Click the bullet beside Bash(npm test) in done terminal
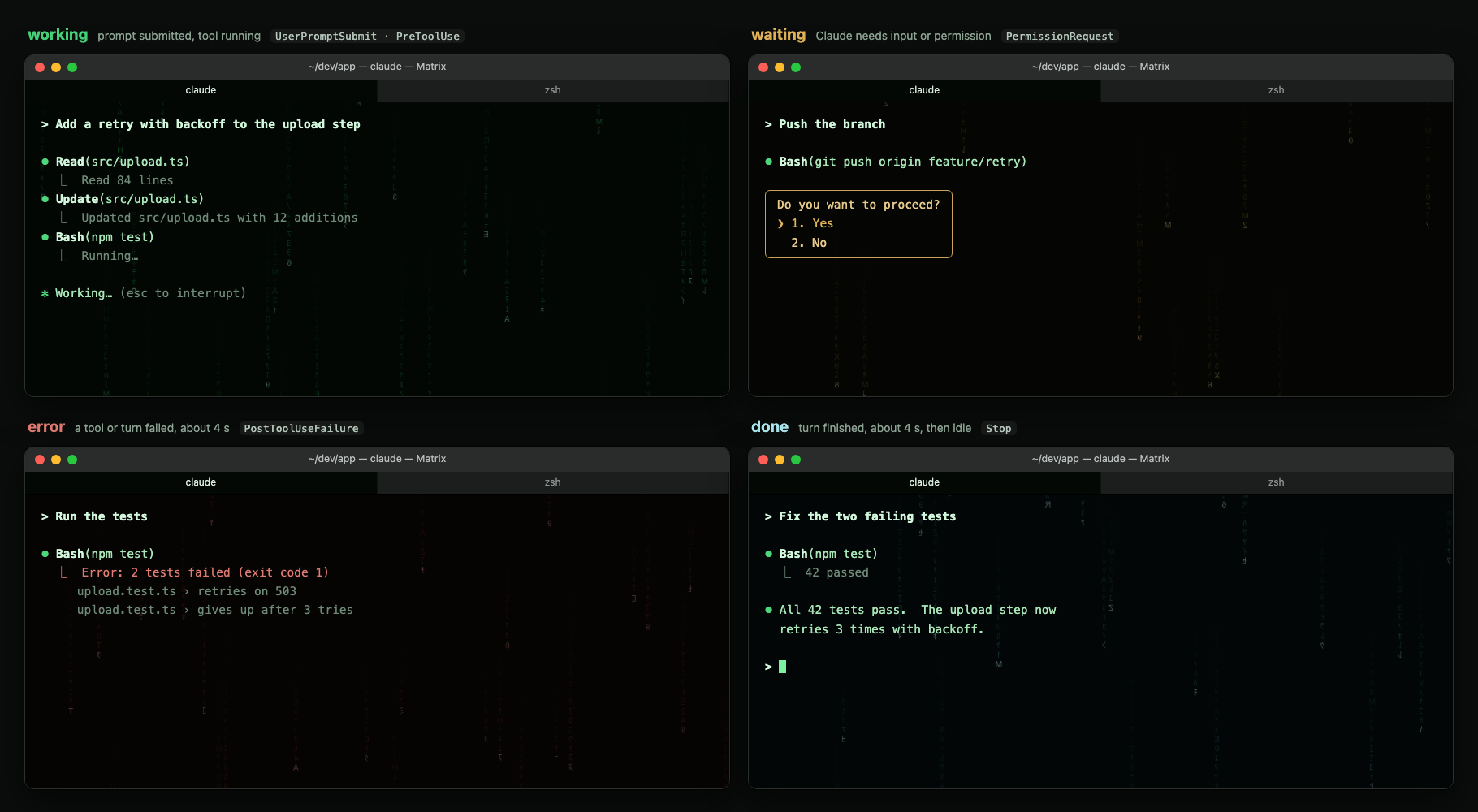The height and width of the screenshot is (812, 1478). 769,554
